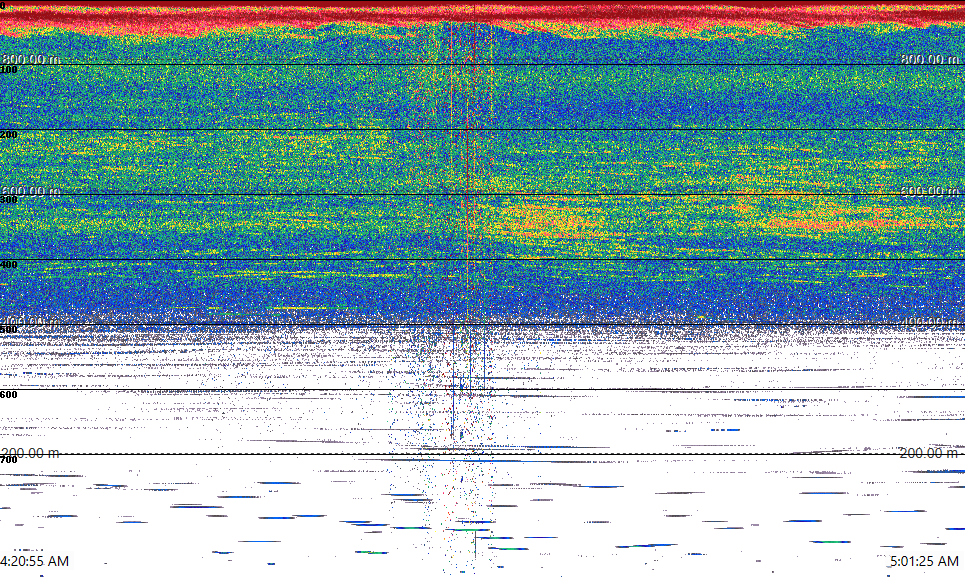Image resolution: width=965 pixels, height=578 pixels.
Task: Click the left-edge 600.00 m range label
Action: tap(31, 191)
